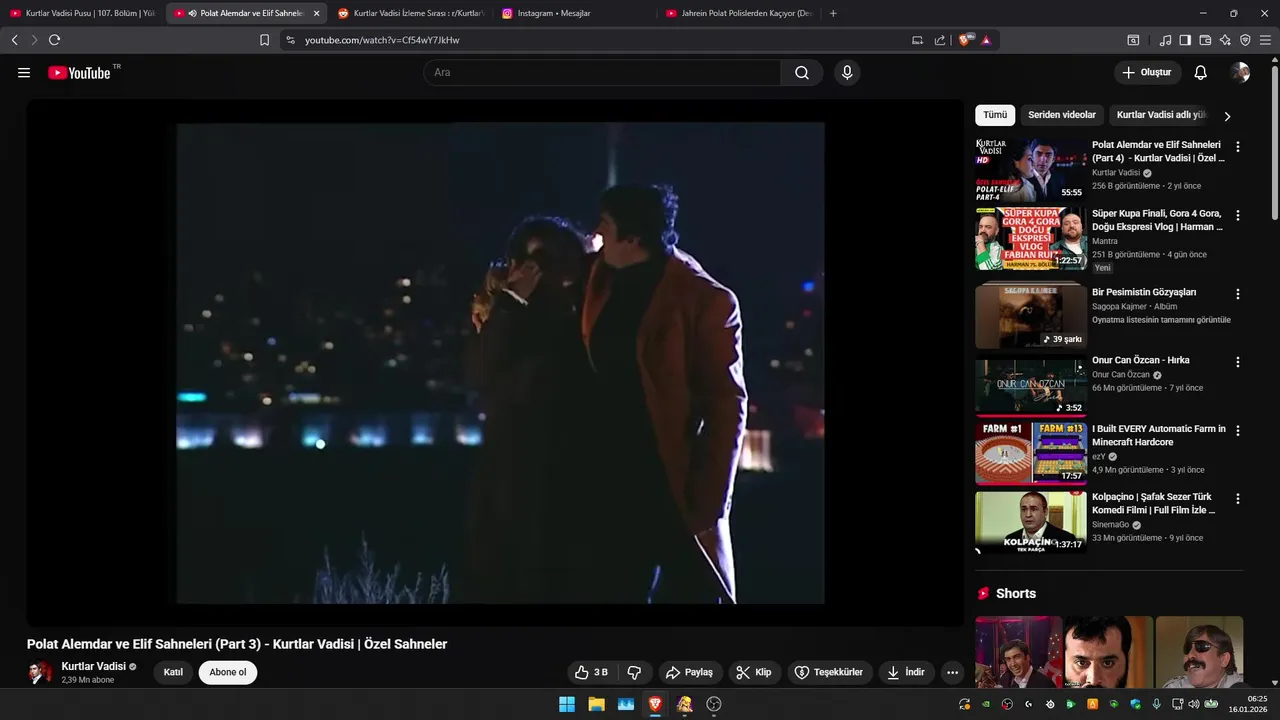1280x720 pixels.
Task: Click the YouTube Ara search field
Action: click(602, 73)
